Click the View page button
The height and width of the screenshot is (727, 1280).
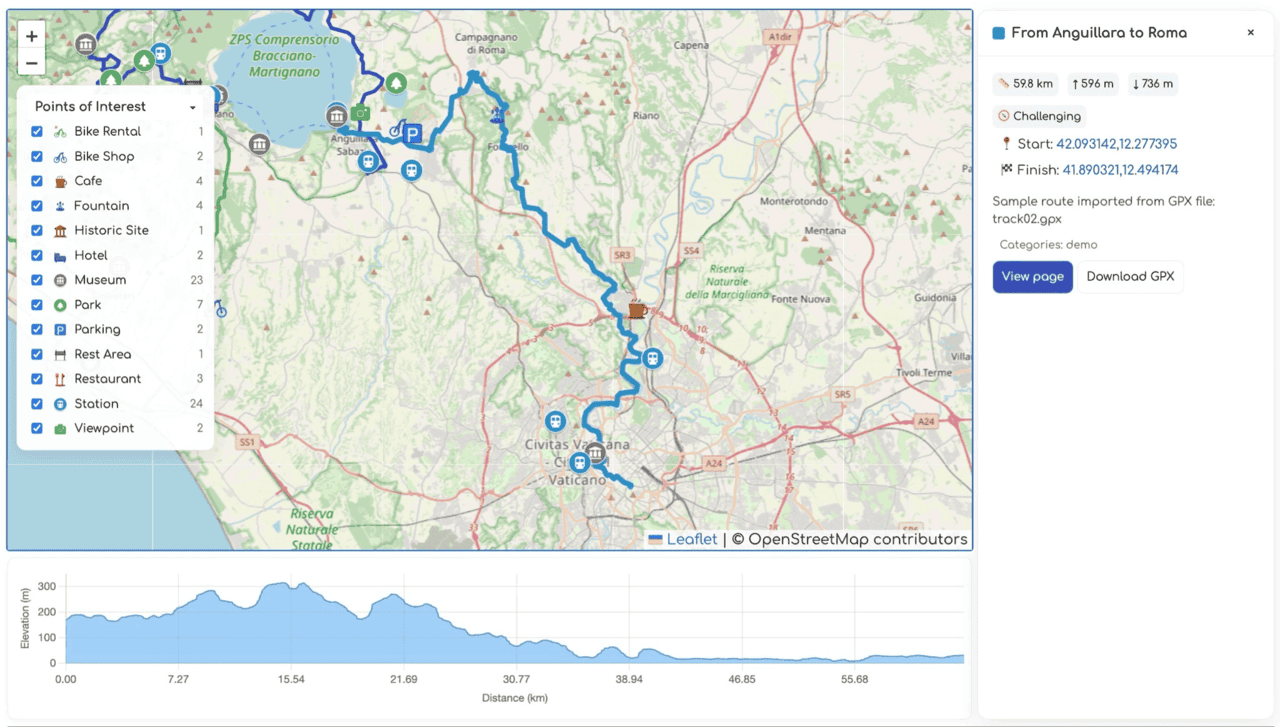[1032, 277]
